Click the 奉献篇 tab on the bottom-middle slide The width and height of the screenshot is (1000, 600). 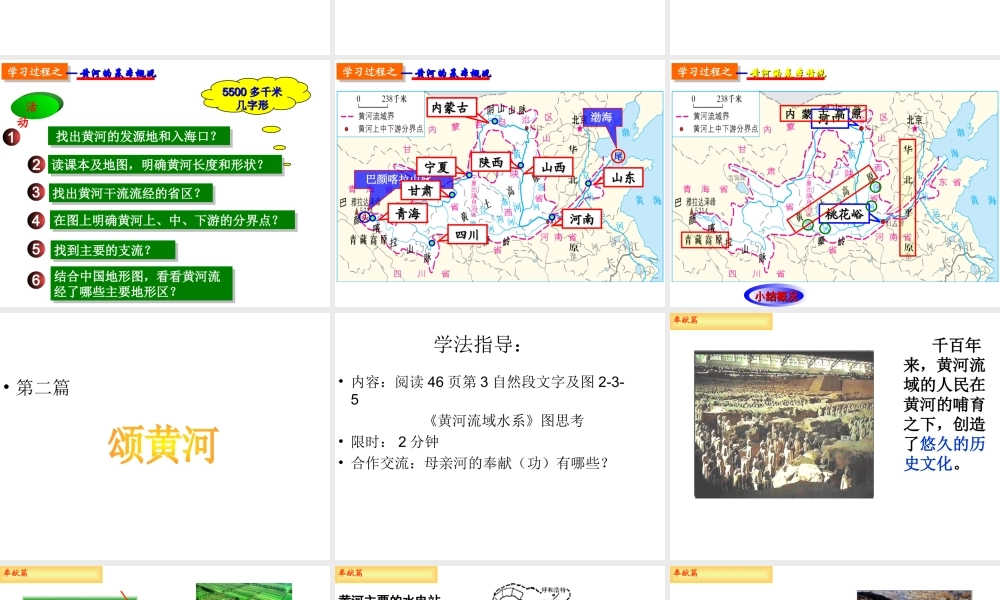click(386, 574)
